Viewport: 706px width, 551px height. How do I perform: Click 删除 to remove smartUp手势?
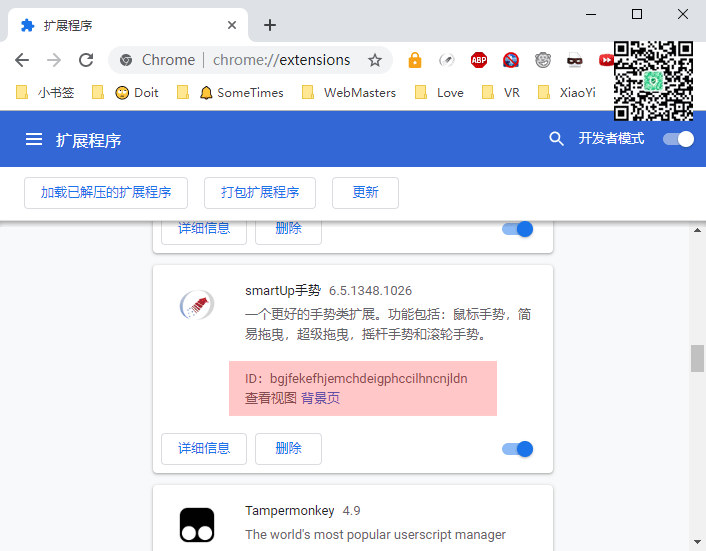[x=288, y=448]
